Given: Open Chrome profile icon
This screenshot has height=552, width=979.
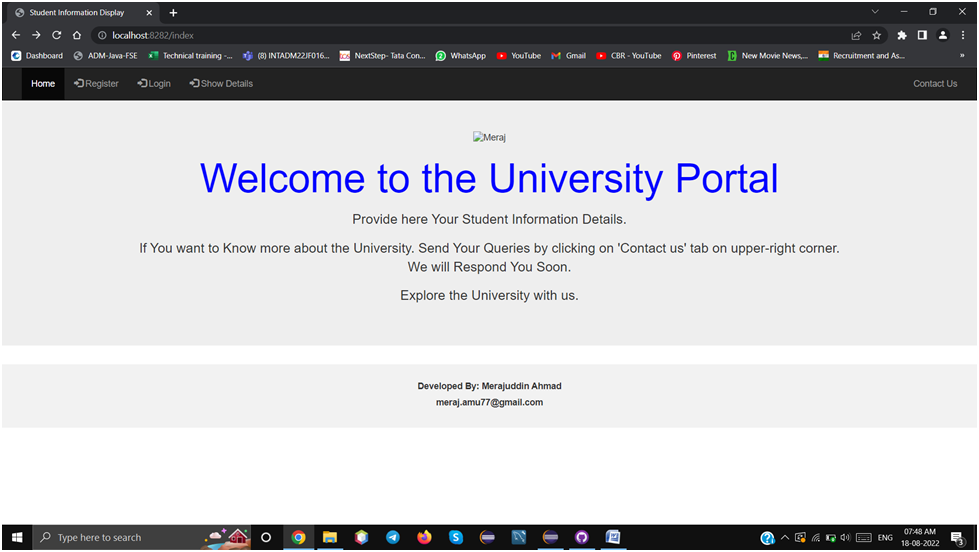Looking at the screenshot, I should coord(943,36).
